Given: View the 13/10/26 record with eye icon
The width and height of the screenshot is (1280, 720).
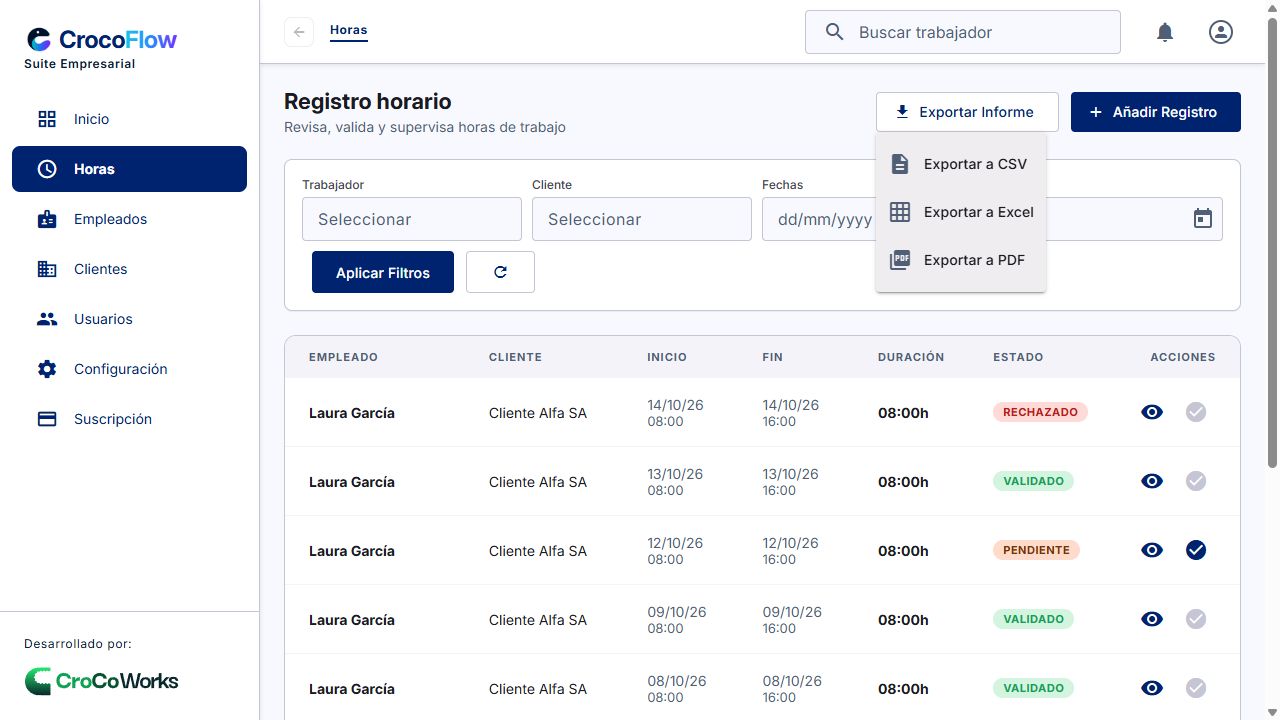Looking at the screenshot, I should 1152,481.
